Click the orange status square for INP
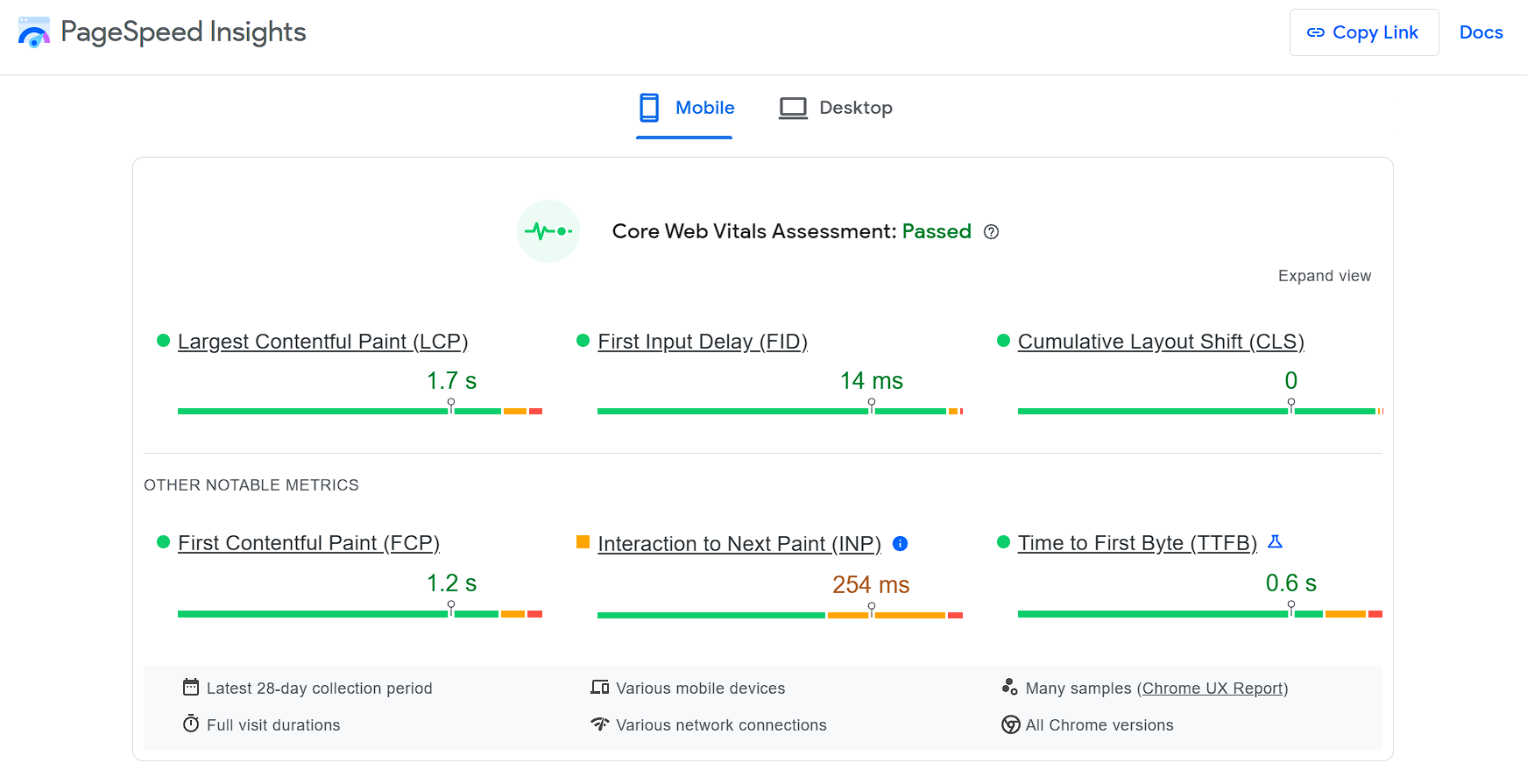1527x784 pixels. coord(583,542)
